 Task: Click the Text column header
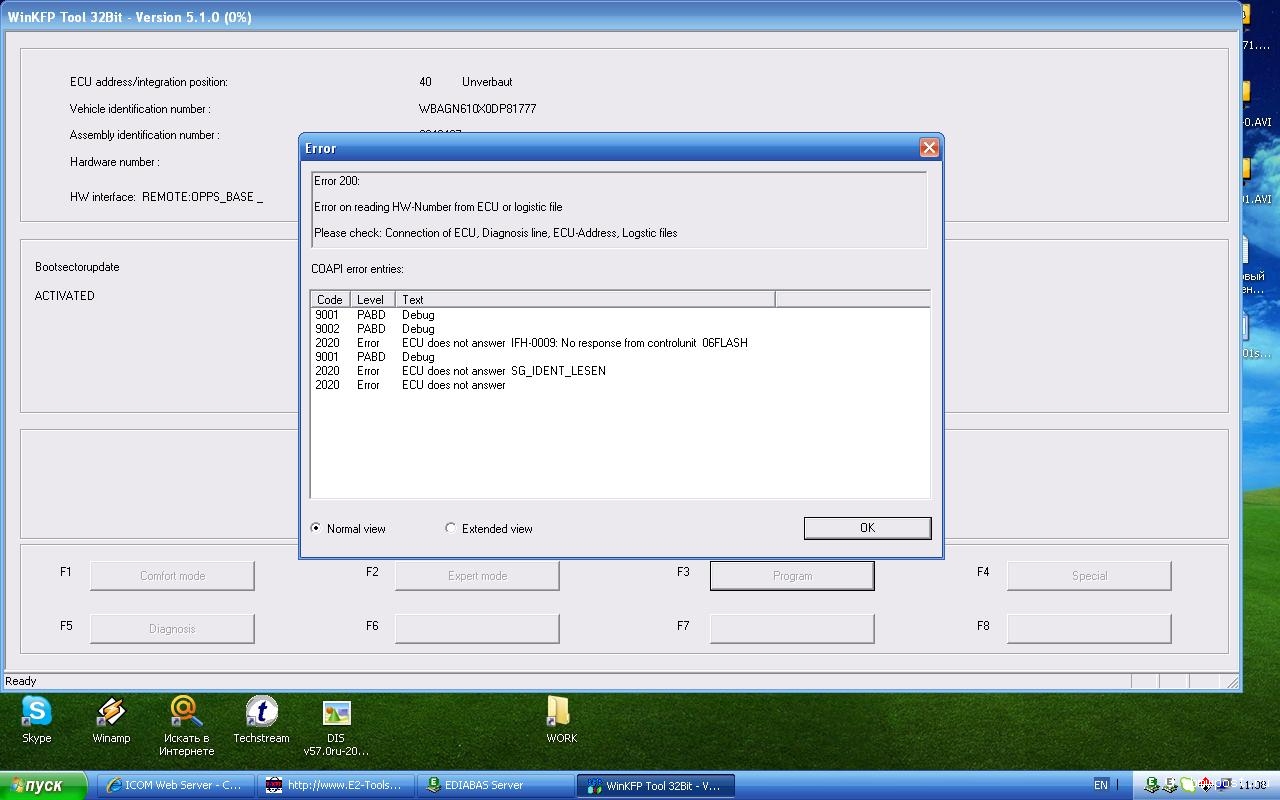(584, 299)
